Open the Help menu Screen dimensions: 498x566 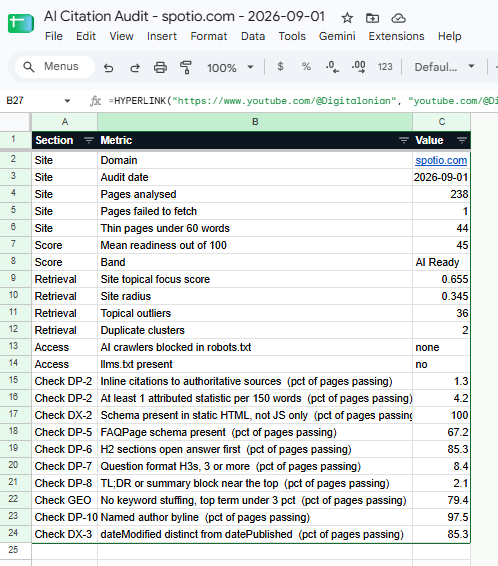coord(450,36)
